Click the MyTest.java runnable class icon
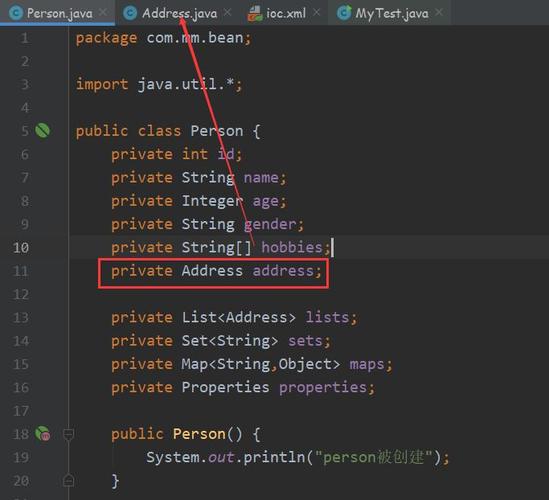This screenshot has width=549, height=500. [x=344, y=13]
